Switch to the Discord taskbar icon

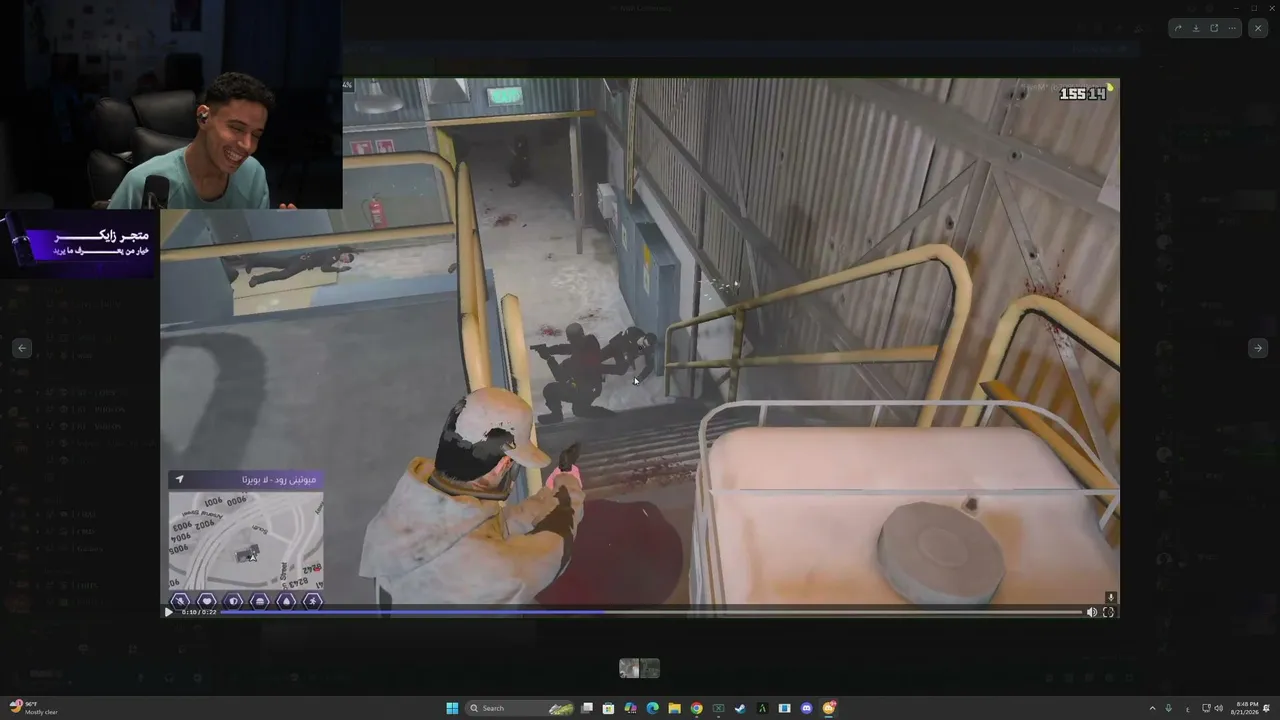[807, 708]
